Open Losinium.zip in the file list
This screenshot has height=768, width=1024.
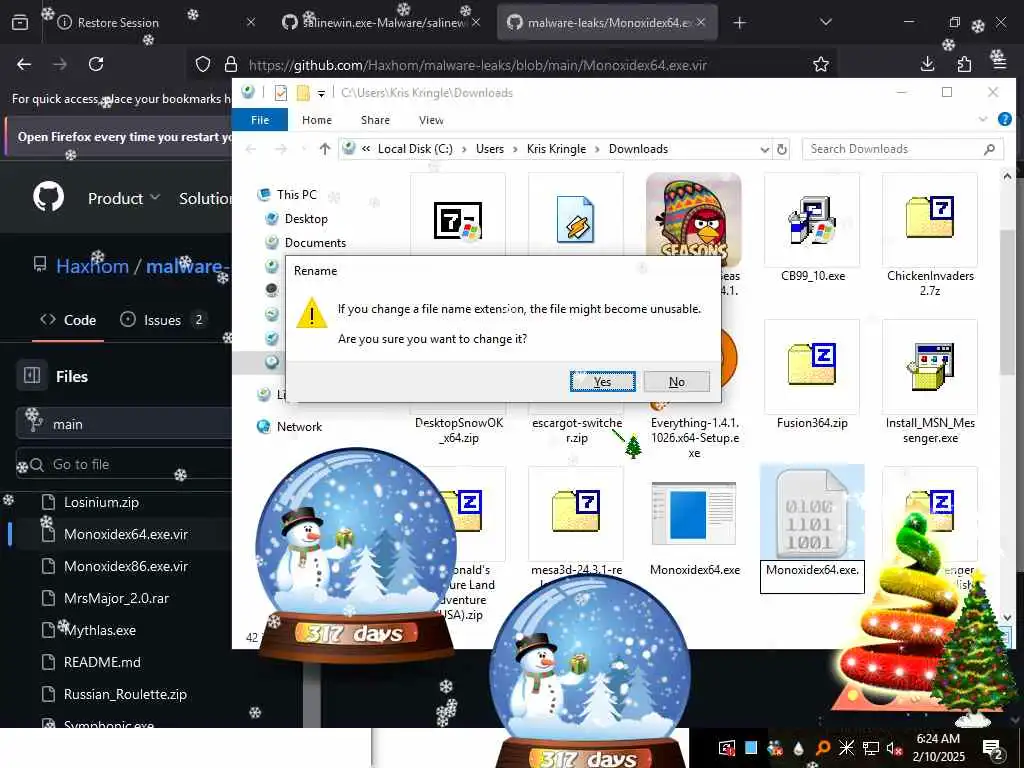pyautogui.click(x=101, y=502)
